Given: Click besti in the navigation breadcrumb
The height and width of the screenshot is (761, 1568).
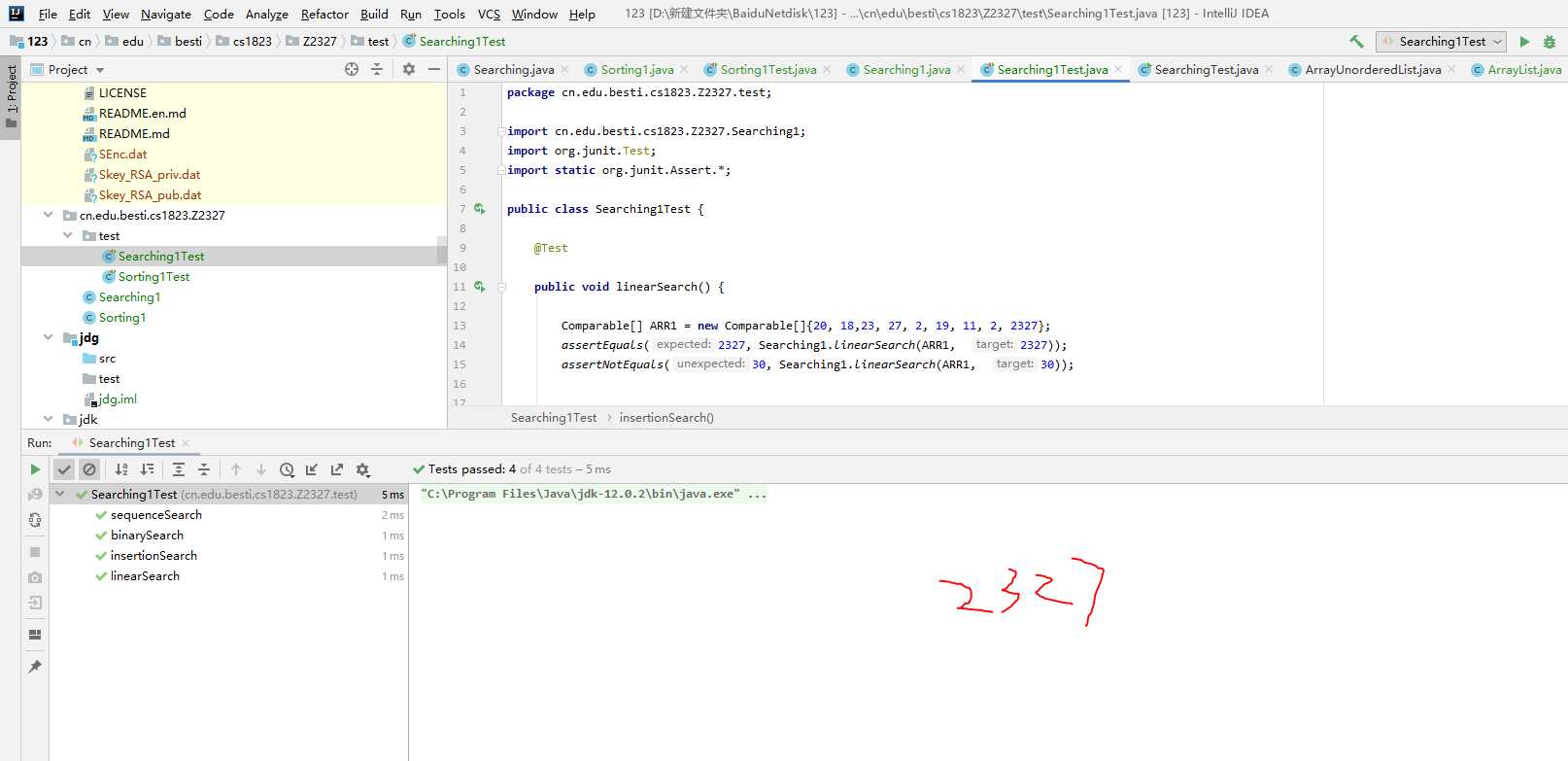Looking at the screenshot, I should pyautogui.click(x=188, y=42).
